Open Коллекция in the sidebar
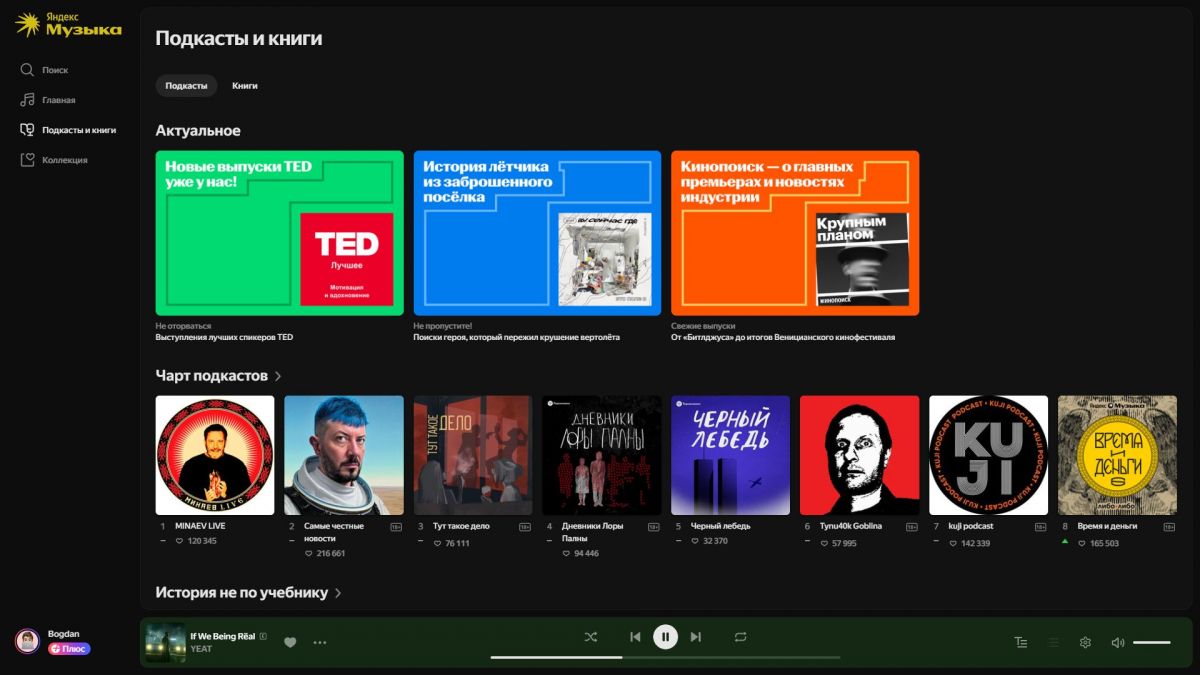Viewport: 1200px width, 675px height. pyautogui.click(x=54, y=160)
